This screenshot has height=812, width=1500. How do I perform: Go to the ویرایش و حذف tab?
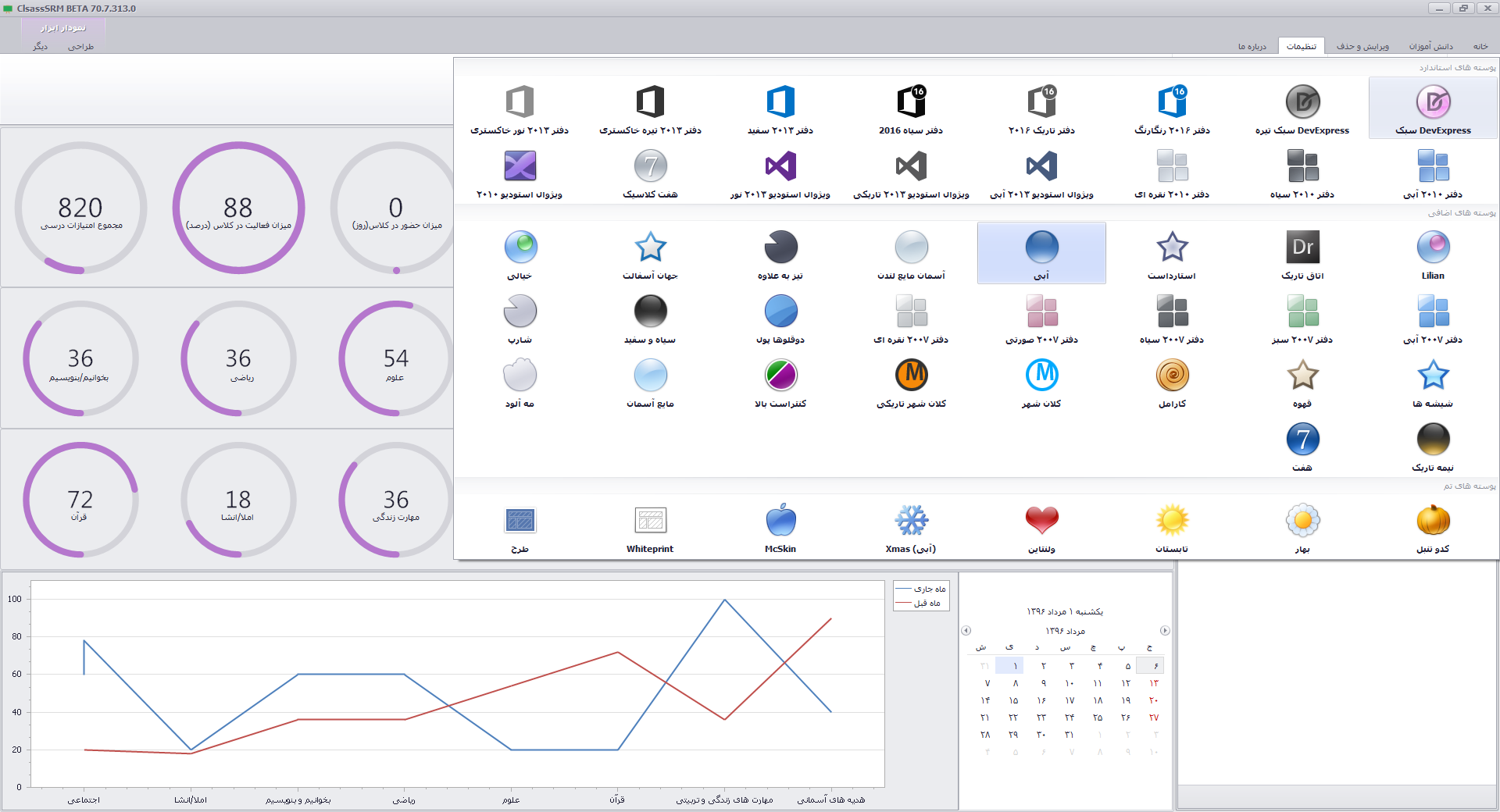tap(1362, 46)
